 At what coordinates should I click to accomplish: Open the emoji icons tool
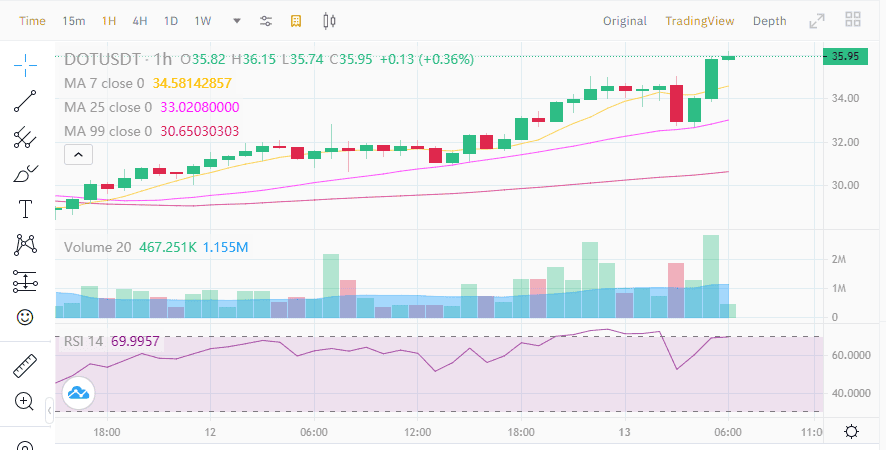point(25,317)
